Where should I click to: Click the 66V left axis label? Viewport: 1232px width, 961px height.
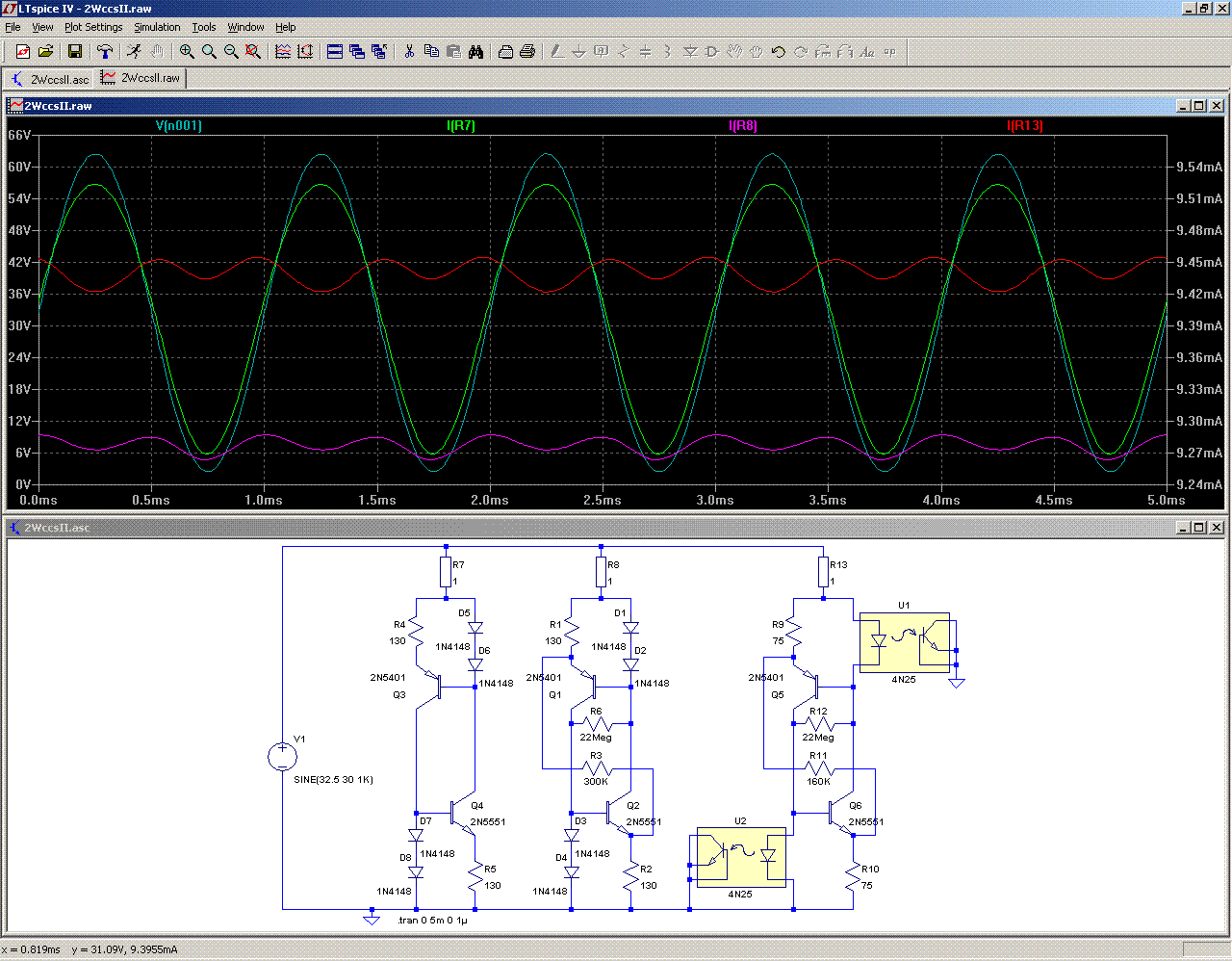tap(19, 135)
